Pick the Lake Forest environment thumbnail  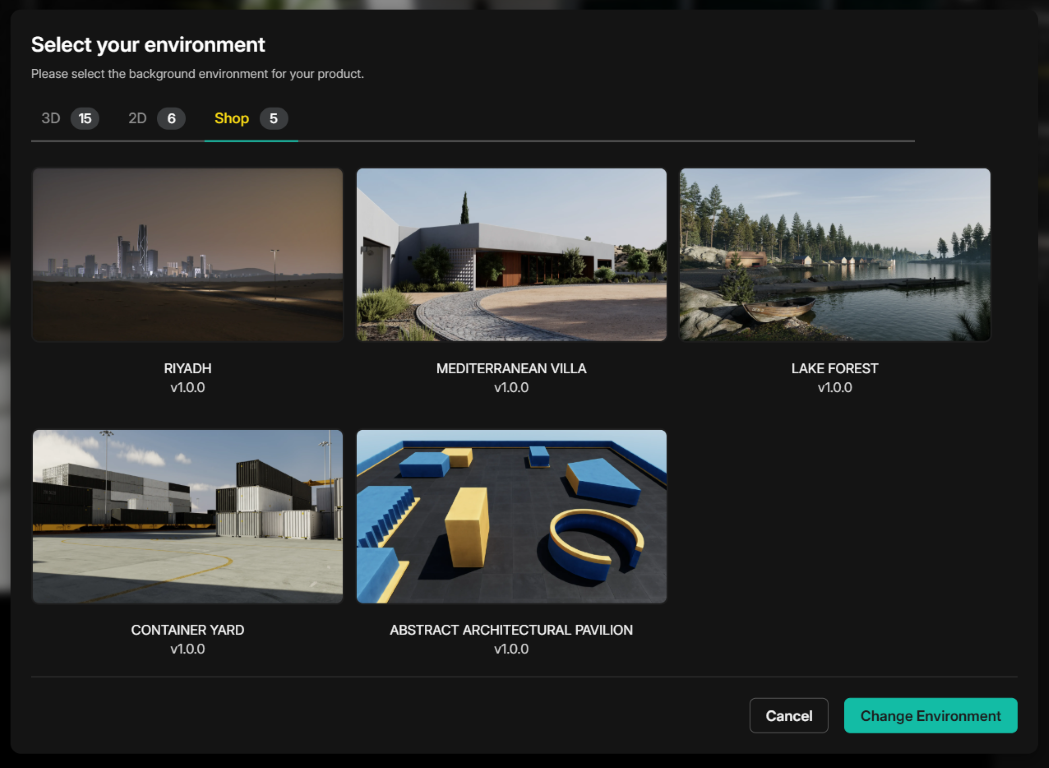(x=835, y=255)
